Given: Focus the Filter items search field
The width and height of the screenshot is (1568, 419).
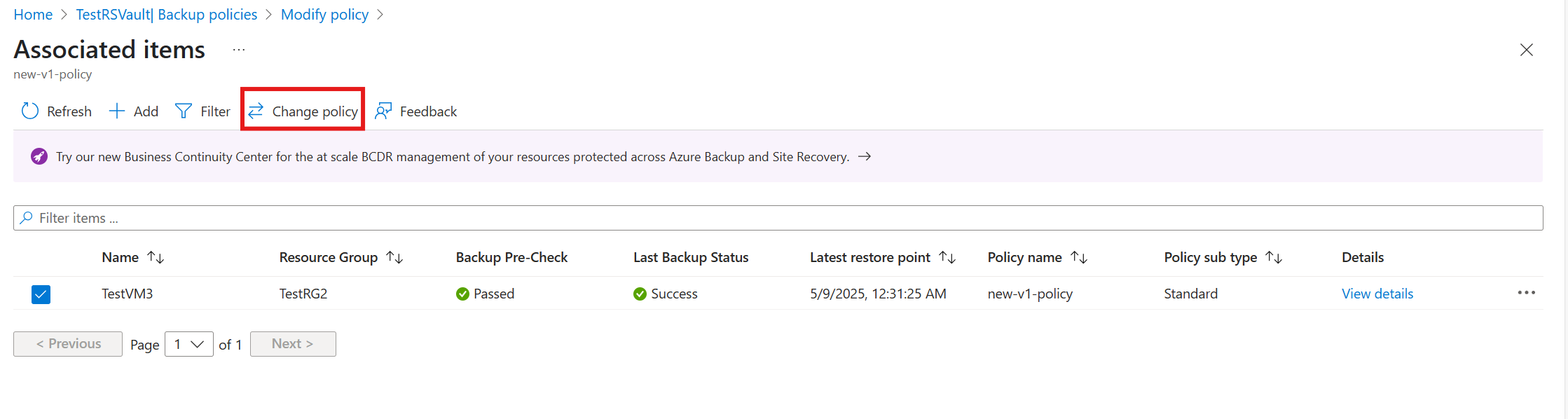Looking at the screenshot, I should (778, 218).
